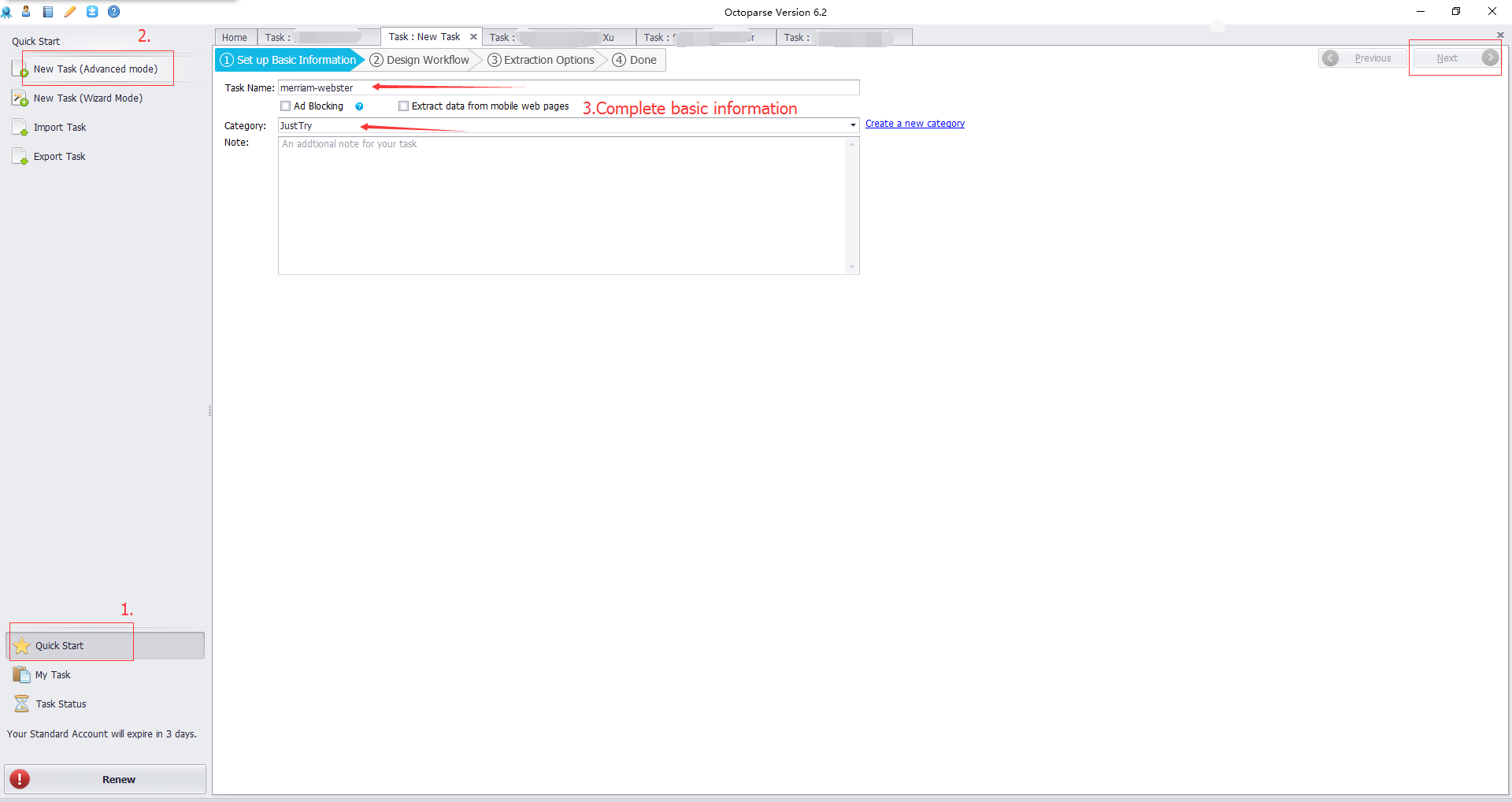Click the blue book icon in toolbar
The width and height of the screenshot is (1512, 802).
click(x=48, y=12)
